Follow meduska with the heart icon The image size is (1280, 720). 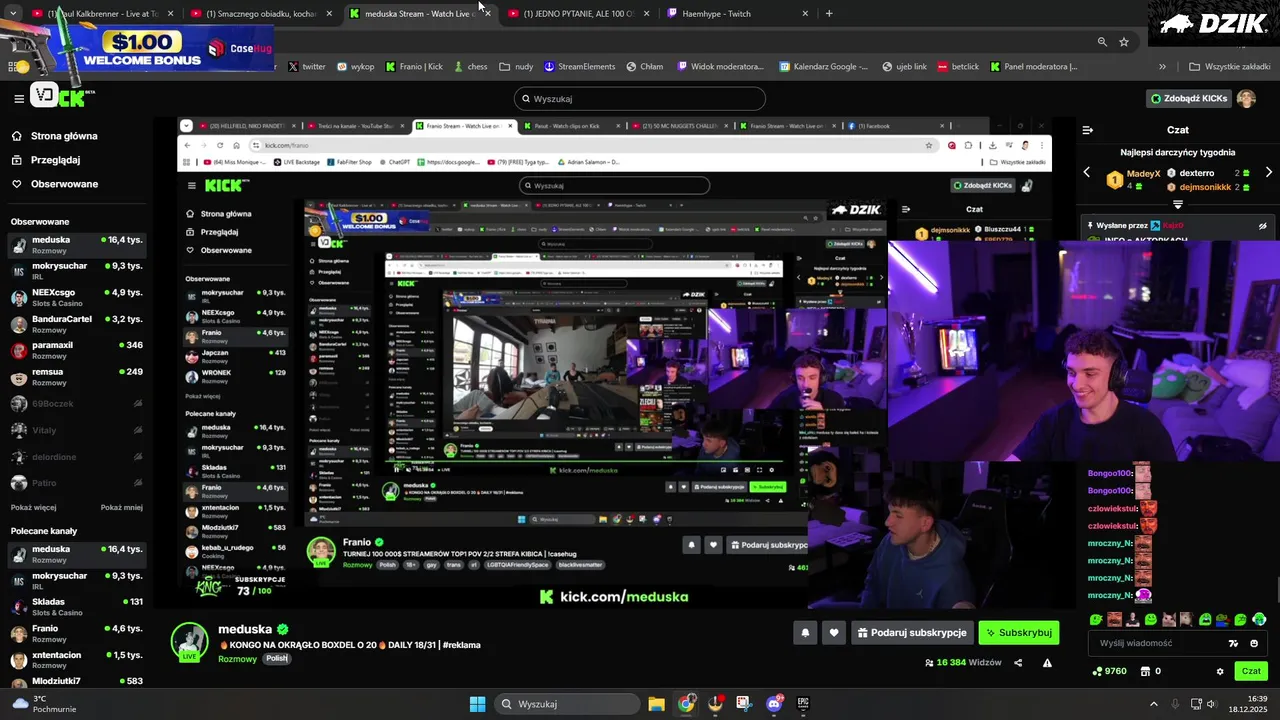tap(834, 633)
